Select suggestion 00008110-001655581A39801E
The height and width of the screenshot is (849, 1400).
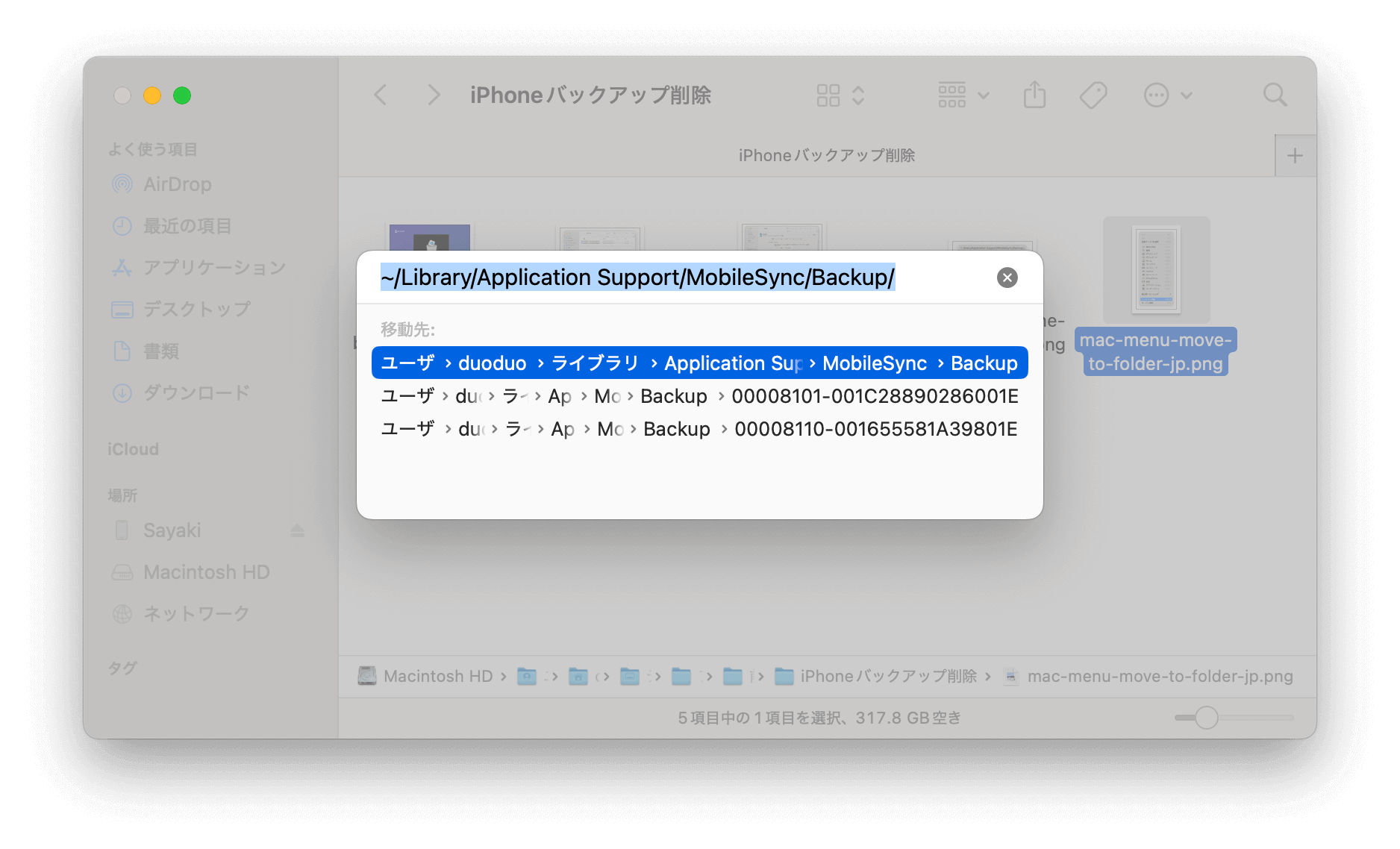pyautogui.click(x=699, y=429)
